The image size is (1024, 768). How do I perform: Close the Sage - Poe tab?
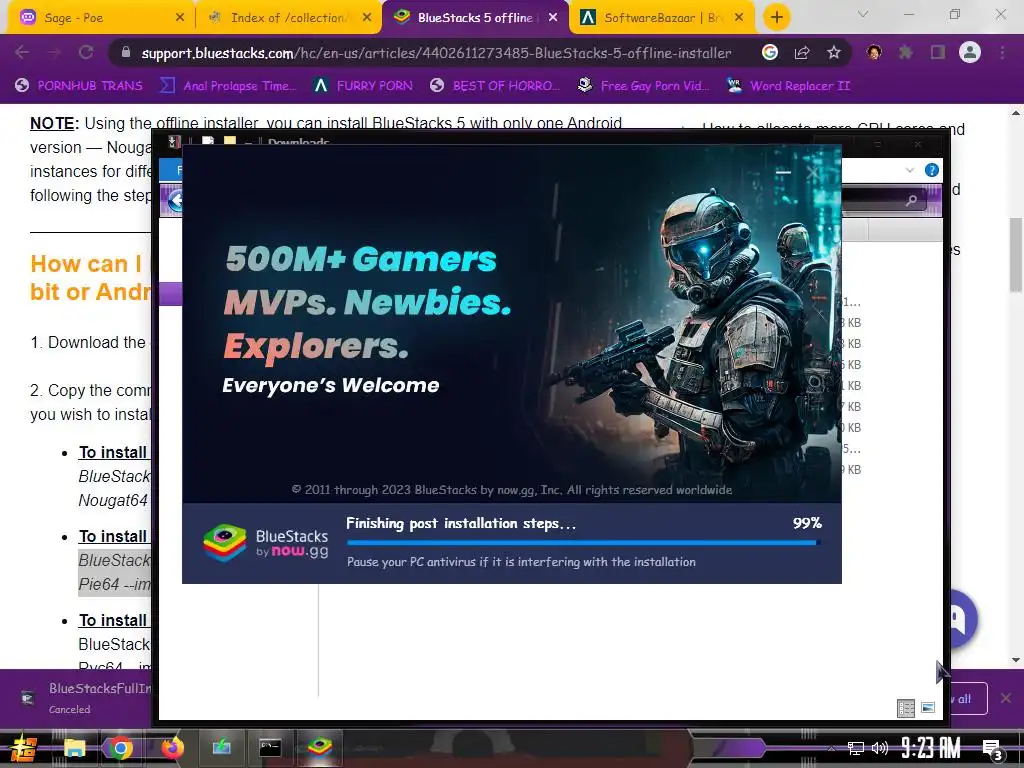(180, 18)
